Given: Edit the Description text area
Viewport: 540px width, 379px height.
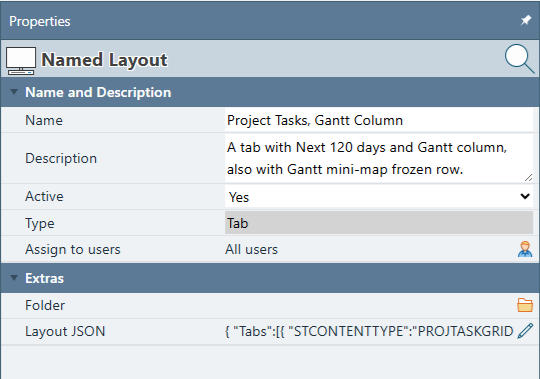Looking at the screenshot, I should (379, 158).
